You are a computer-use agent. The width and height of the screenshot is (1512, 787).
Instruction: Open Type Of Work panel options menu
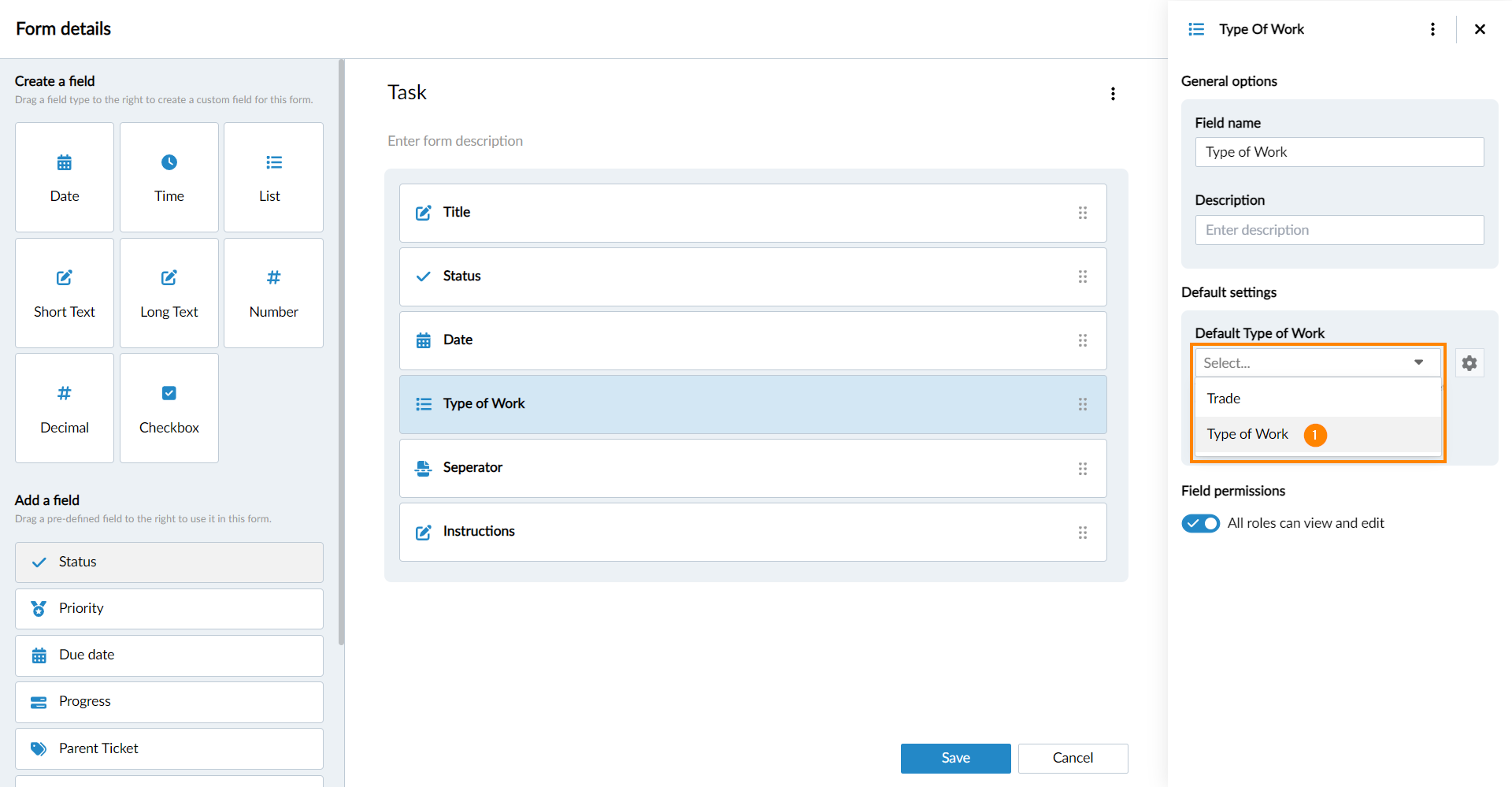click(x=1432, y=29)
